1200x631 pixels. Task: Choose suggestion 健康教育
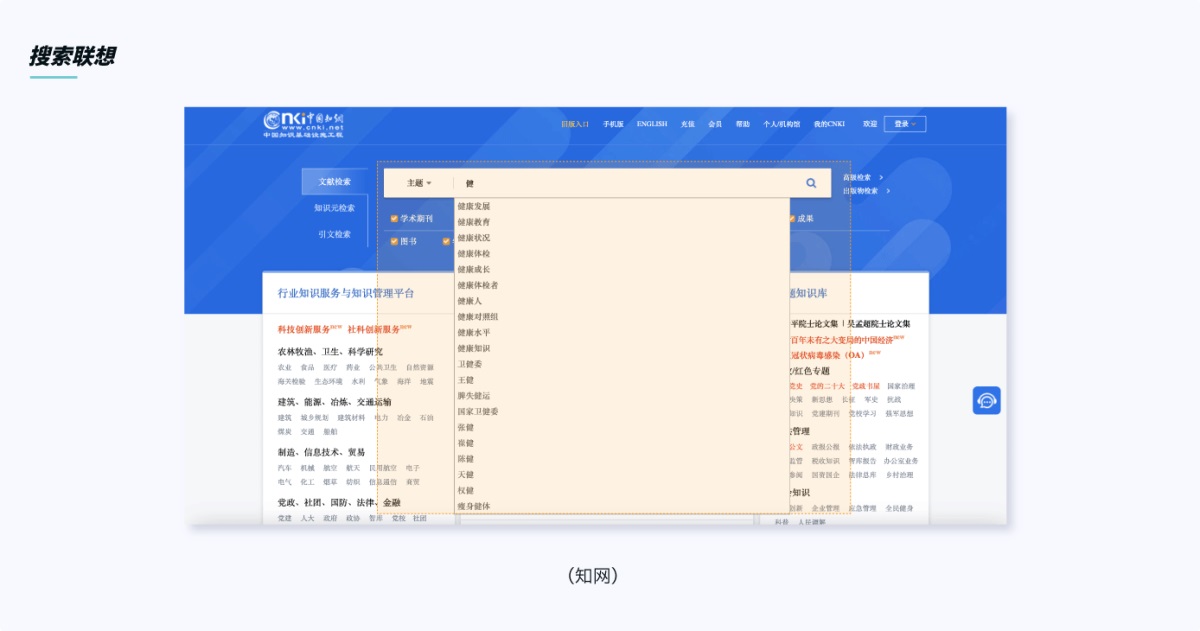[474, 222]
